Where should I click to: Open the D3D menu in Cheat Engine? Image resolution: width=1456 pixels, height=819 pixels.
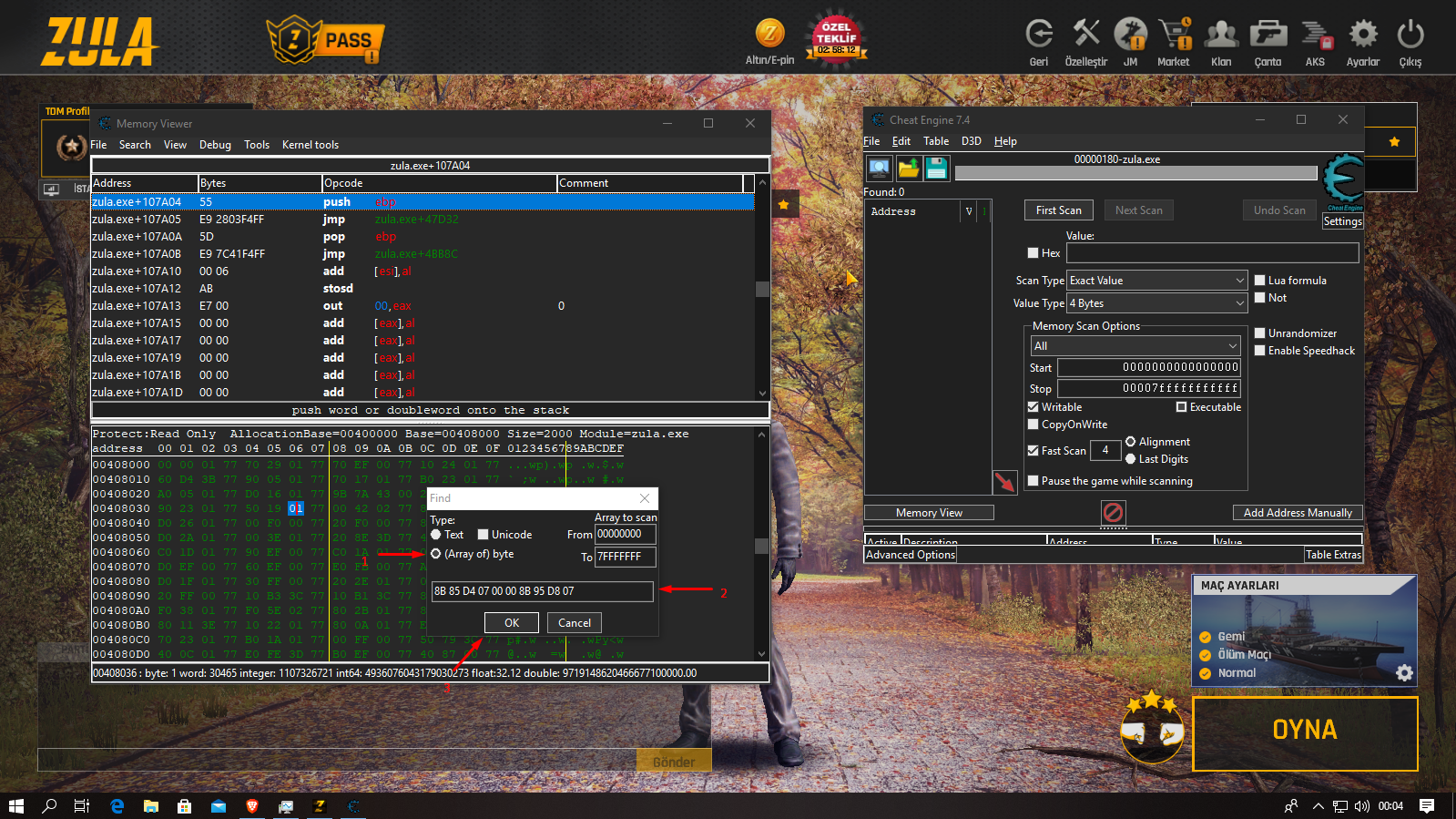click(x=972, y=141)
